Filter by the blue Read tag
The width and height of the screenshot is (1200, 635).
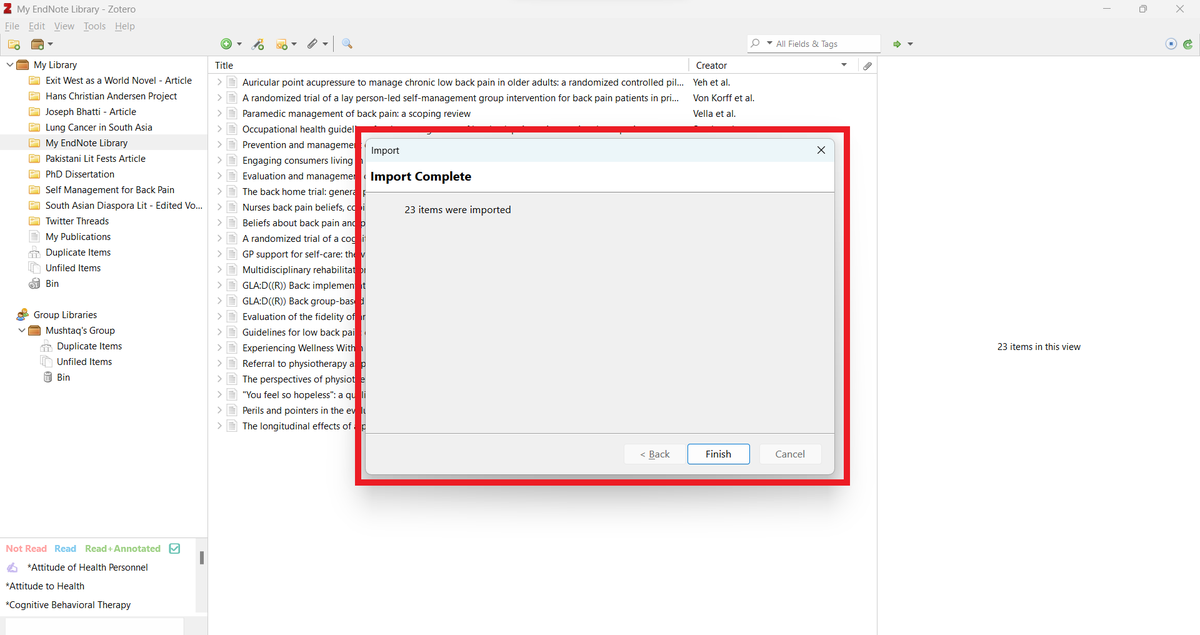click(65, 548)
